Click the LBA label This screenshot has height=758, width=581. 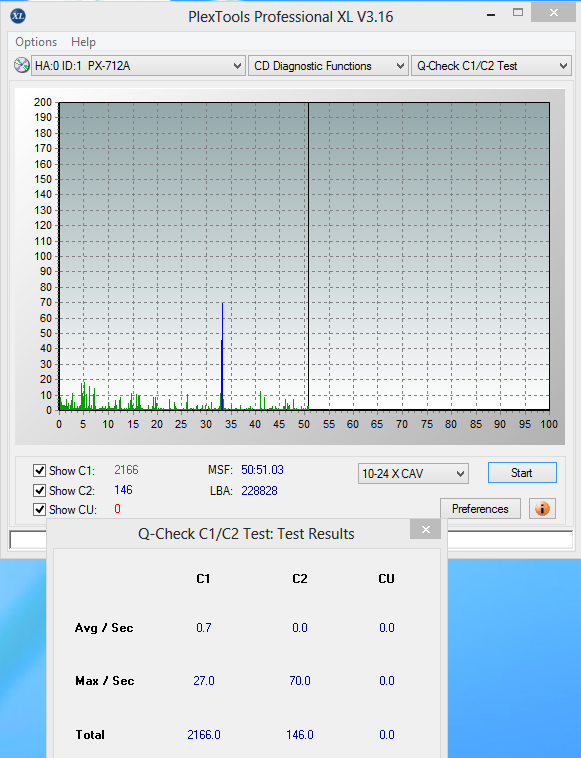coord(221,491)
